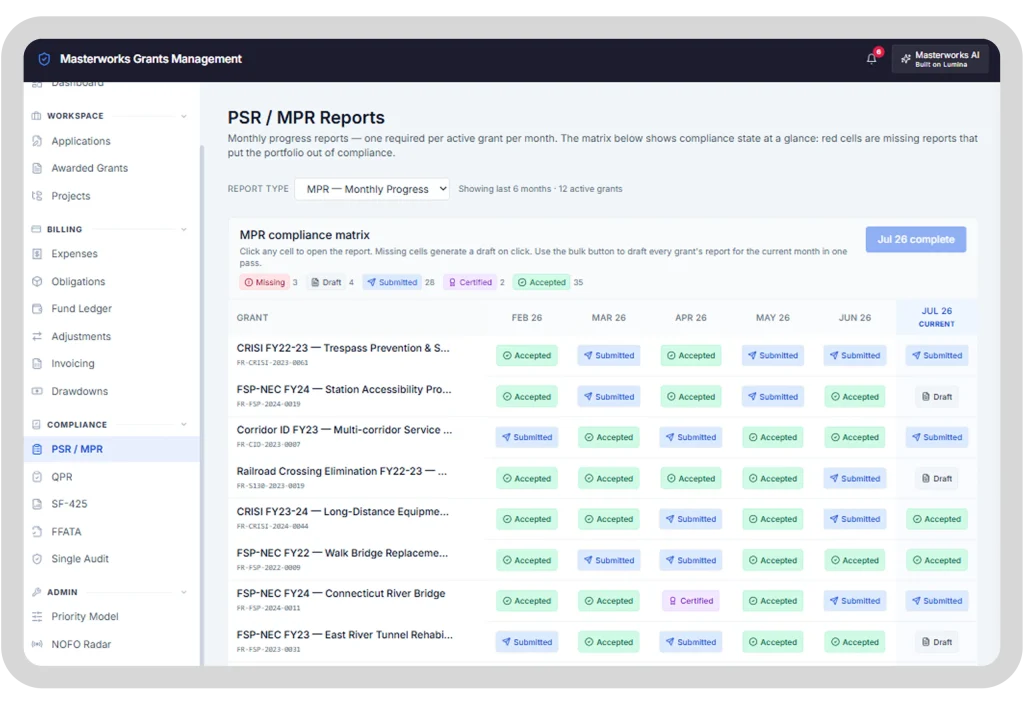Click the Obligations sidebar icon
The height and width of the screenshot is (705, 1024).
[37, 281]
